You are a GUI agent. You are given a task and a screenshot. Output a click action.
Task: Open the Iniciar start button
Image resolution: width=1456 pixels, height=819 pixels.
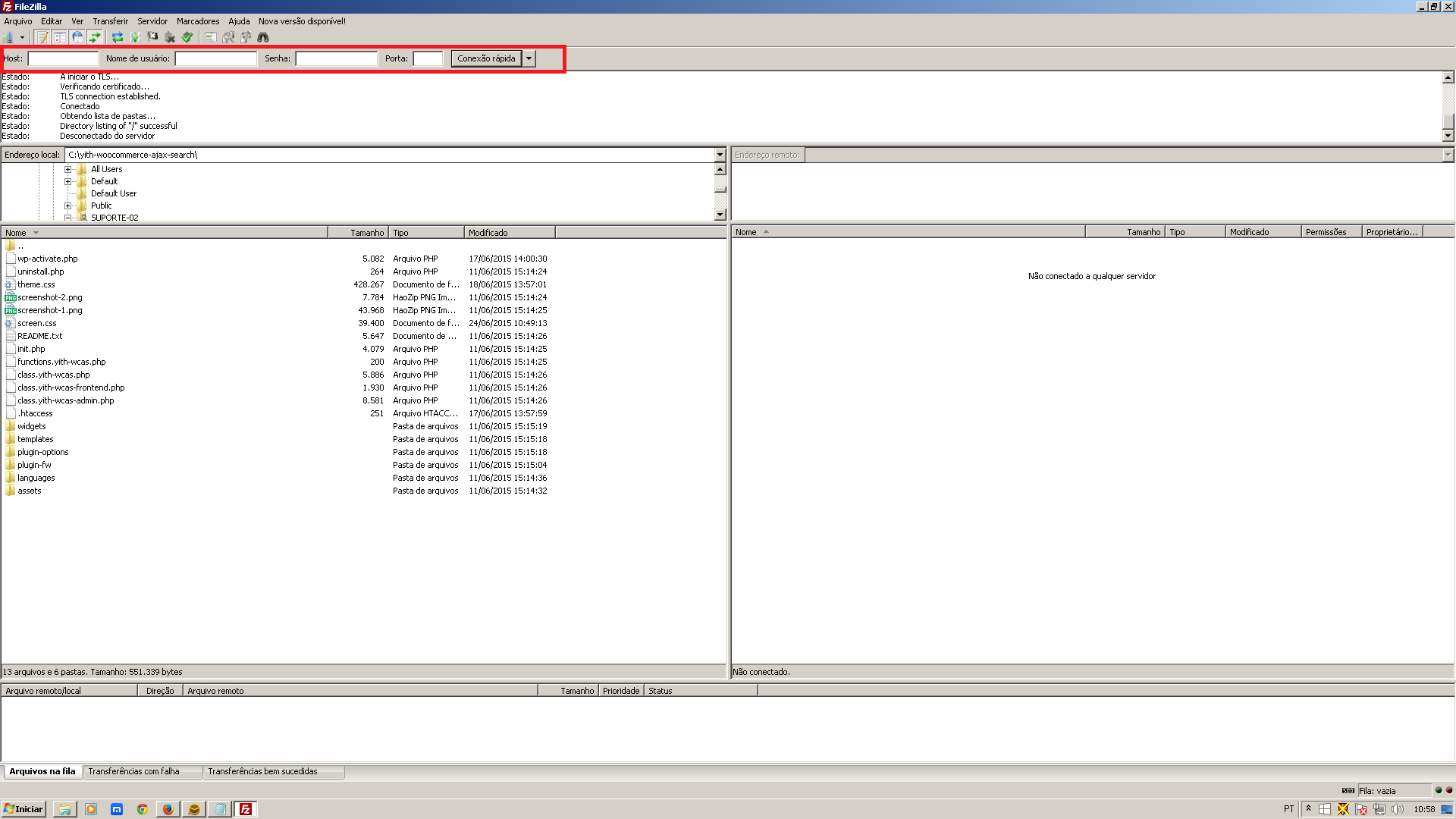pyautogui.click(x=24, y=809)
